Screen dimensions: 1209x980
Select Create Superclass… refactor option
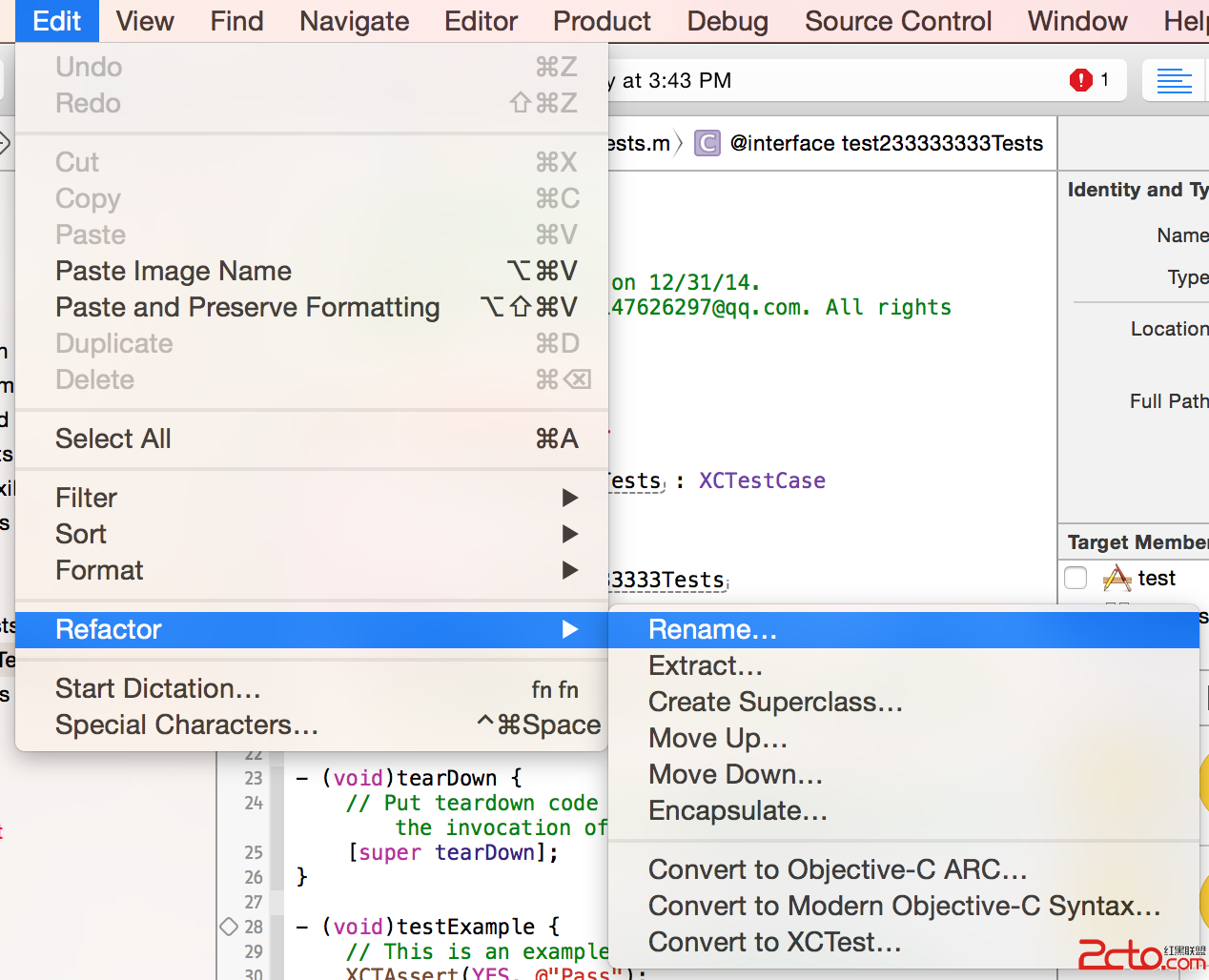coord(774,703)
